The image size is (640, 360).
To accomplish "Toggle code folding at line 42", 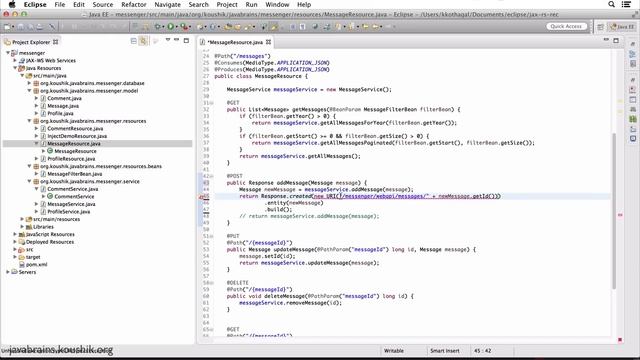I will coord(211,176).
